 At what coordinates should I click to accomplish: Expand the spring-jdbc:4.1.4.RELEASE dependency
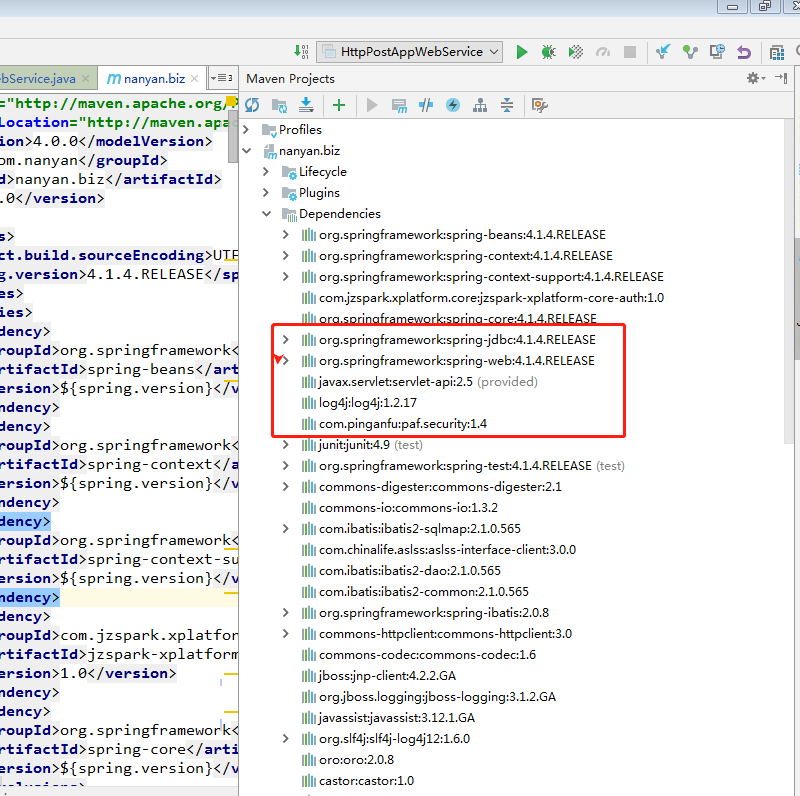[286, 340]
